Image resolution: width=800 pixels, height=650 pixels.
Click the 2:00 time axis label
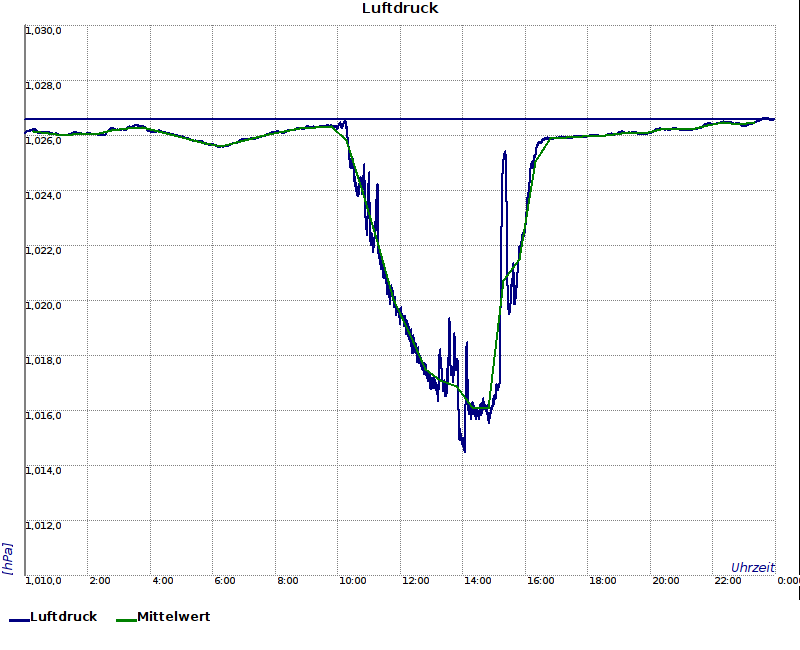99,581
